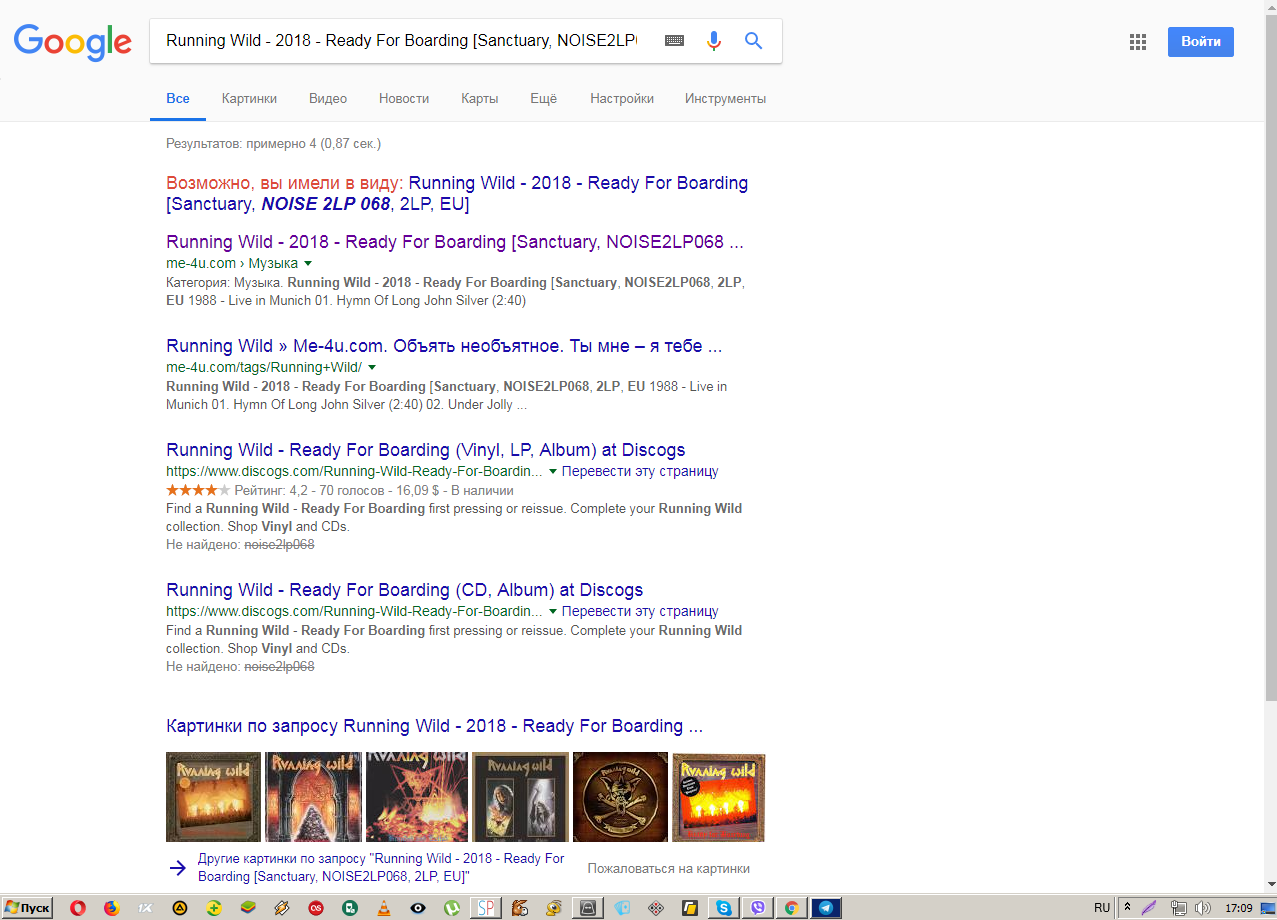Screen dimensions: 1277x920
Task: Open Viber from the taskbar
Action: tap(758, 908)
